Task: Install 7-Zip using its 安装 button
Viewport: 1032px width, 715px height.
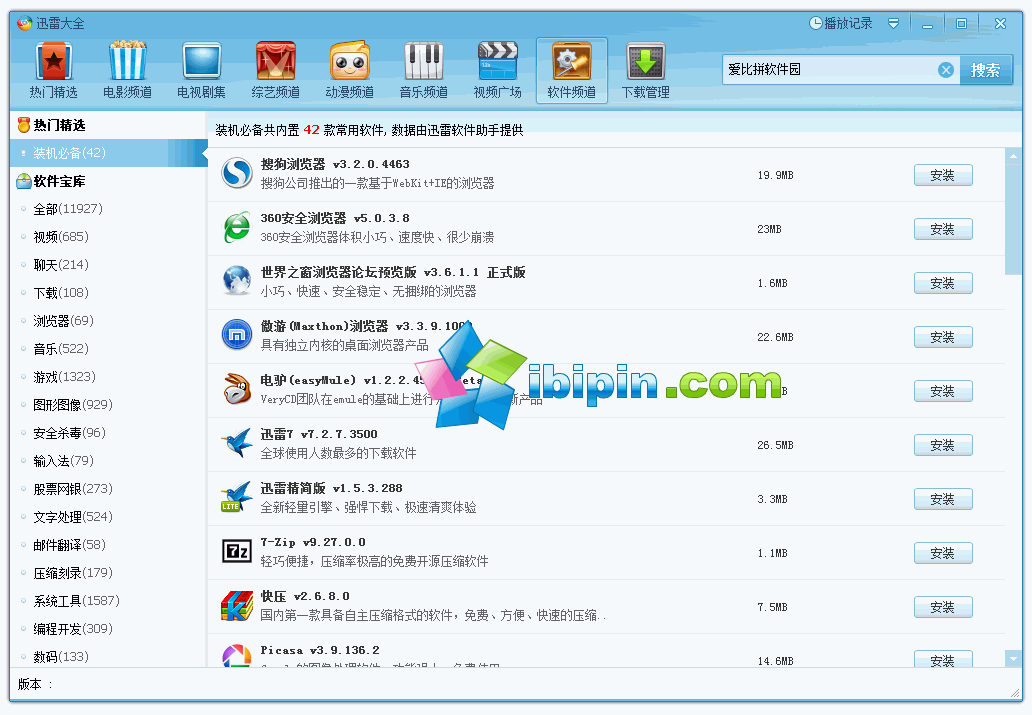Action: (x=942, y=553)
